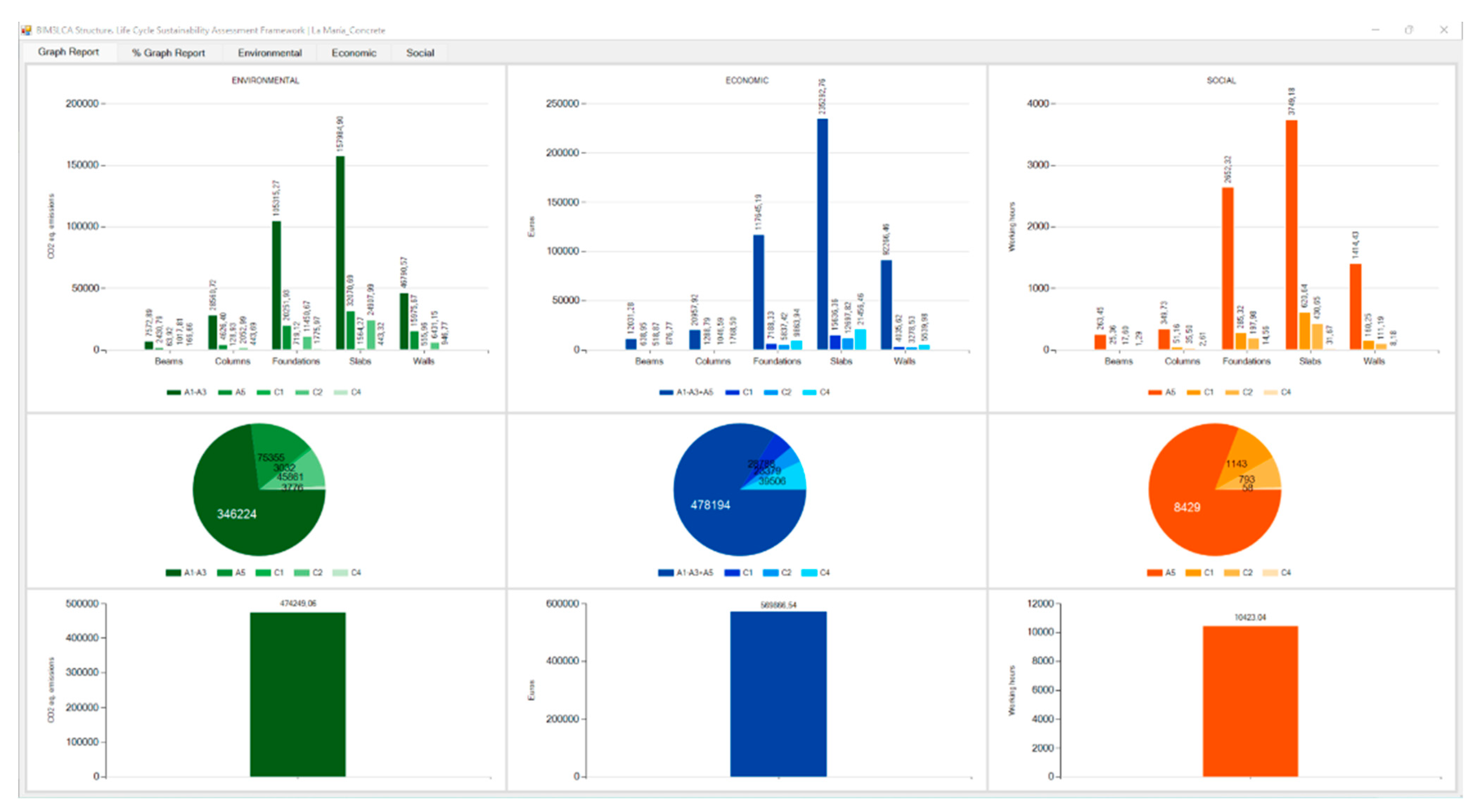Viewport: 1475px width, 812px height.
Task: Open the Economic tab
Action: coord(353,53)
